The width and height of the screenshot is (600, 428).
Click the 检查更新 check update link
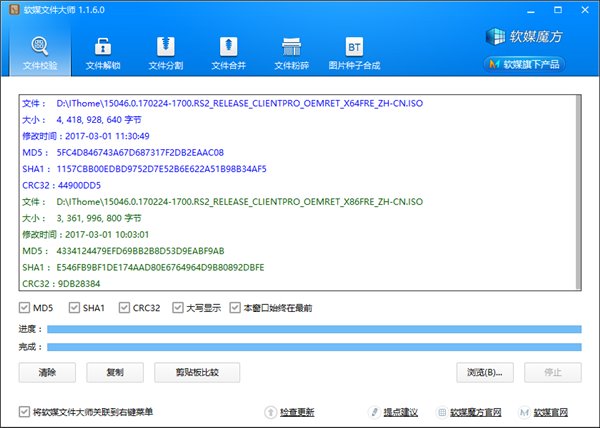coord(297,412)
